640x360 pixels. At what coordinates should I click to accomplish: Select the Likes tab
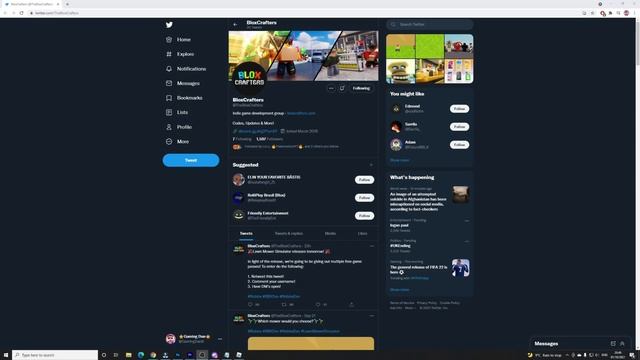[362, 233]
